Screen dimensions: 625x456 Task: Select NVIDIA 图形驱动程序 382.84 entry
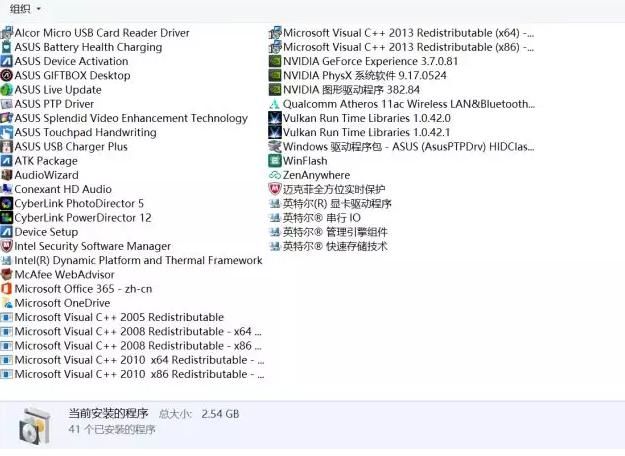click(x=344, y=90)
